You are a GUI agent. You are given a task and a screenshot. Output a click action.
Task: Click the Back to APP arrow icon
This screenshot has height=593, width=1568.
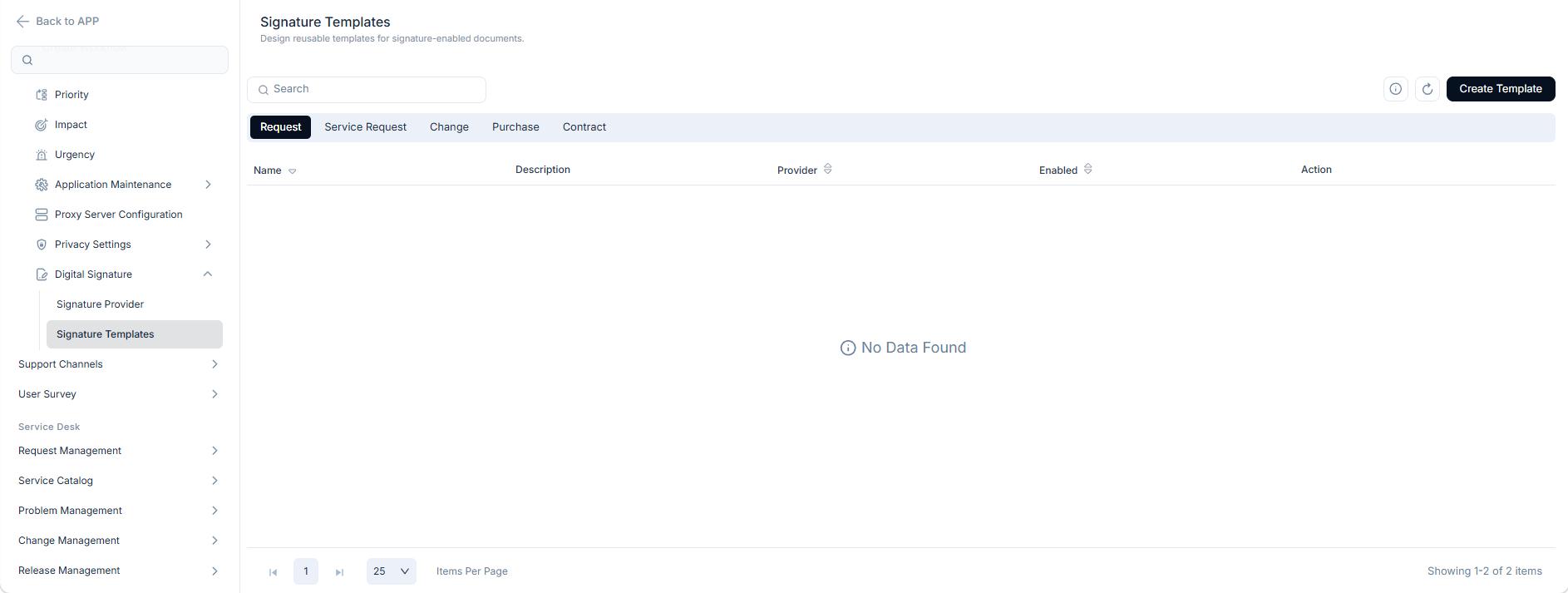pos(22,22)
